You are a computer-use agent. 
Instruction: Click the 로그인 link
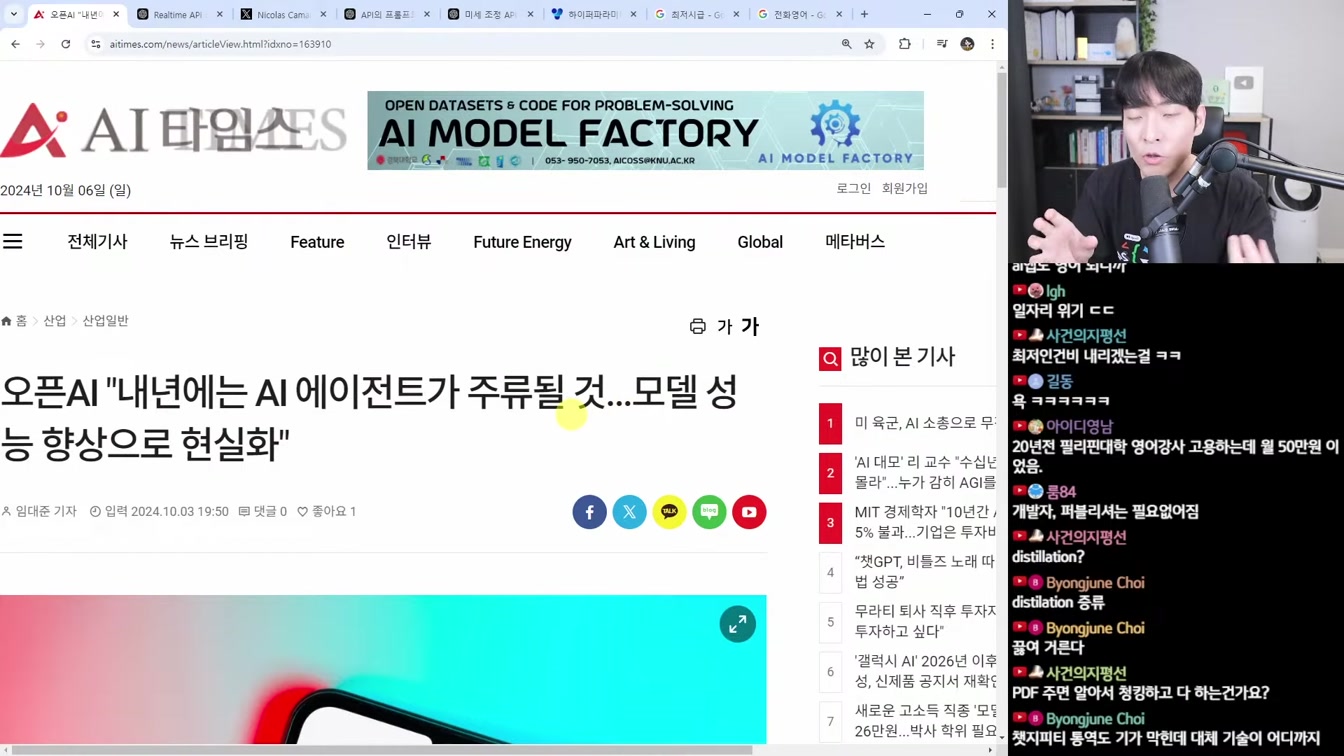853,188
